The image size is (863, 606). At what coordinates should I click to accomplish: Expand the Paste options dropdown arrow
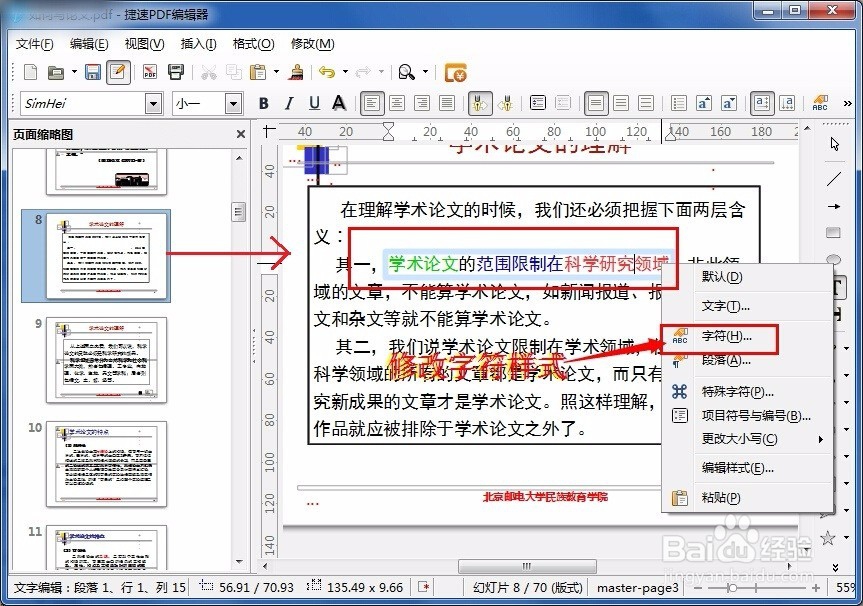[x=276, y=72]
